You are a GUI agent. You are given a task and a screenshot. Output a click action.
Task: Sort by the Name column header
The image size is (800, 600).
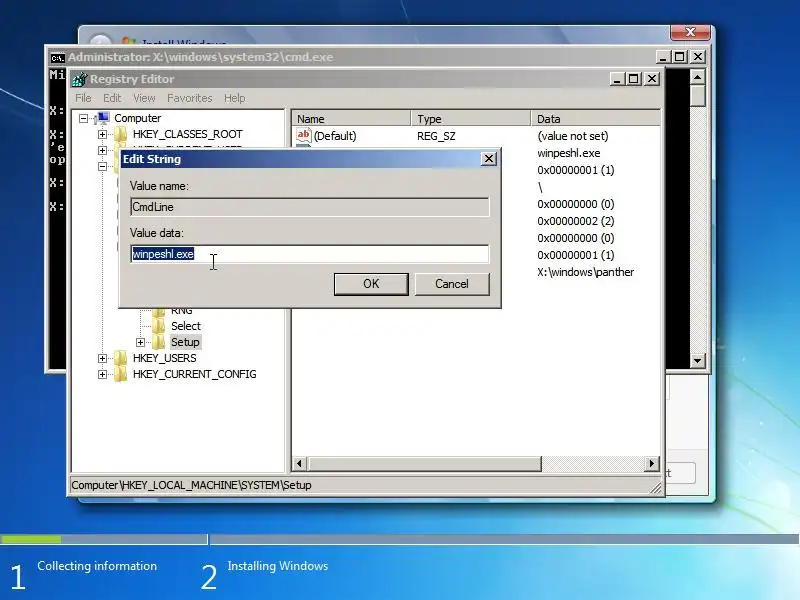coord(351,119)
